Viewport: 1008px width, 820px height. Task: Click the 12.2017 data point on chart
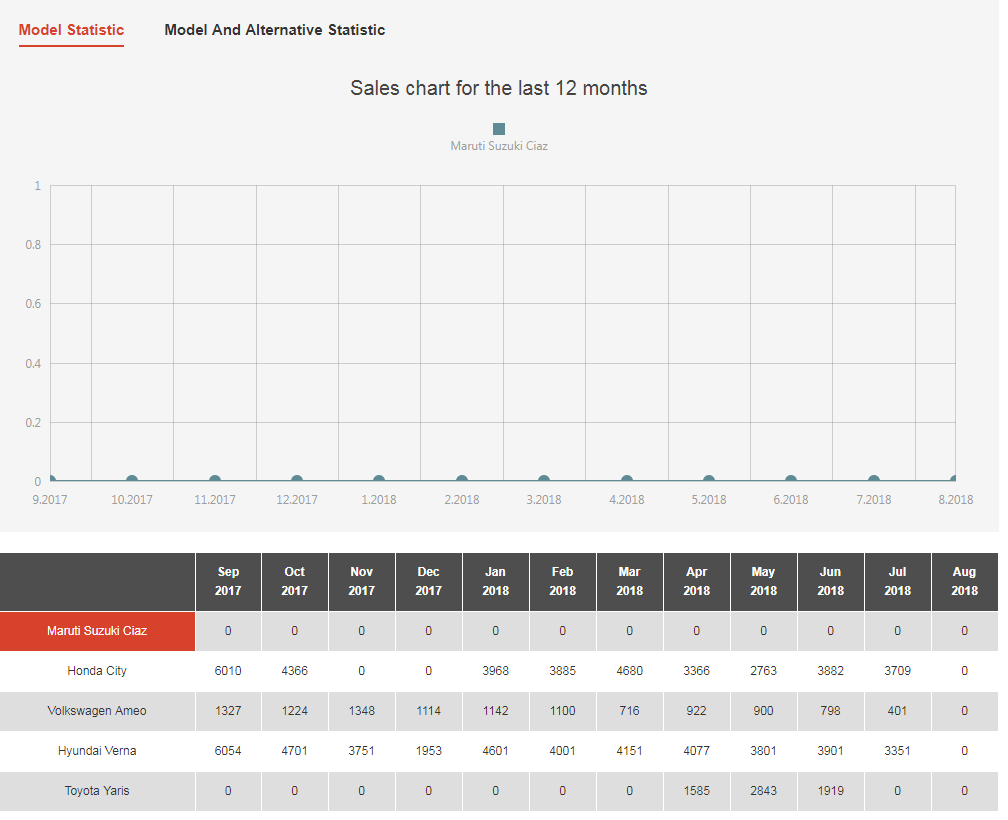coord(296,480)
